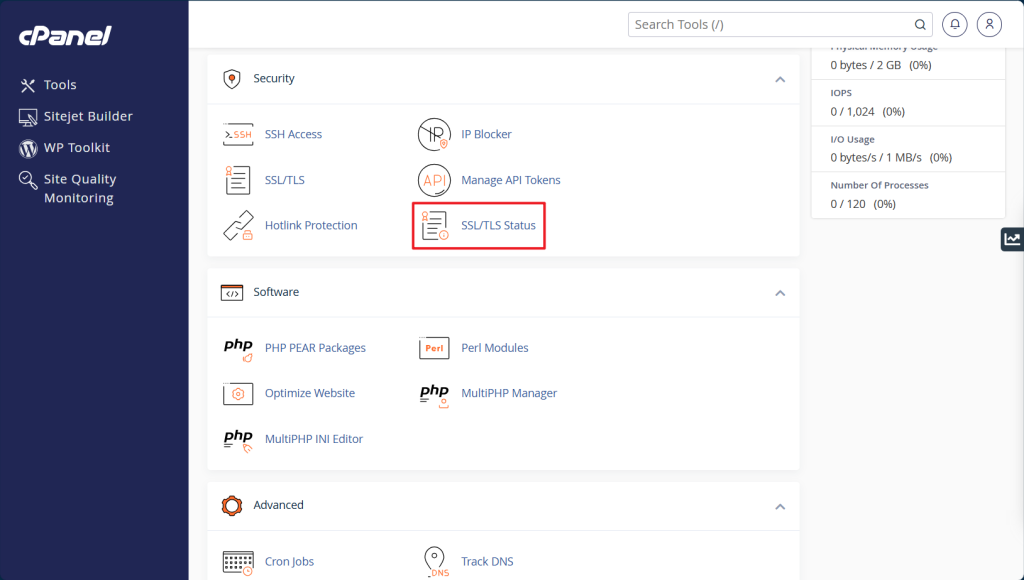The height and width of the screenshot is (580, 1024).
Task: Open the statistics chart side tab
Action: 1012,239
